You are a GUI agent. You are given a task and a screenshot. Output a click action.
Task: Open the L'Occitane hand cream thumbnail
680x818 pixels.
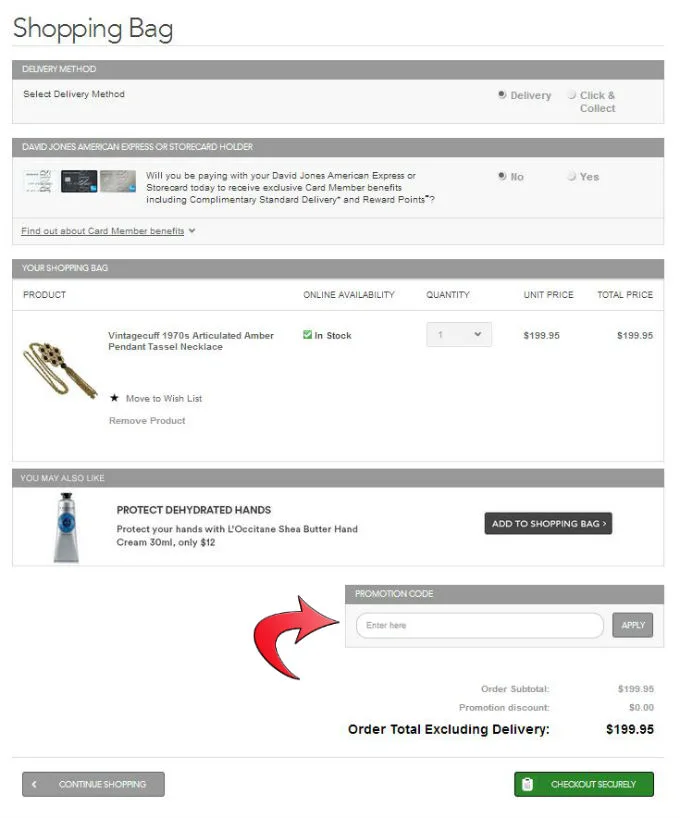point(66,527)
